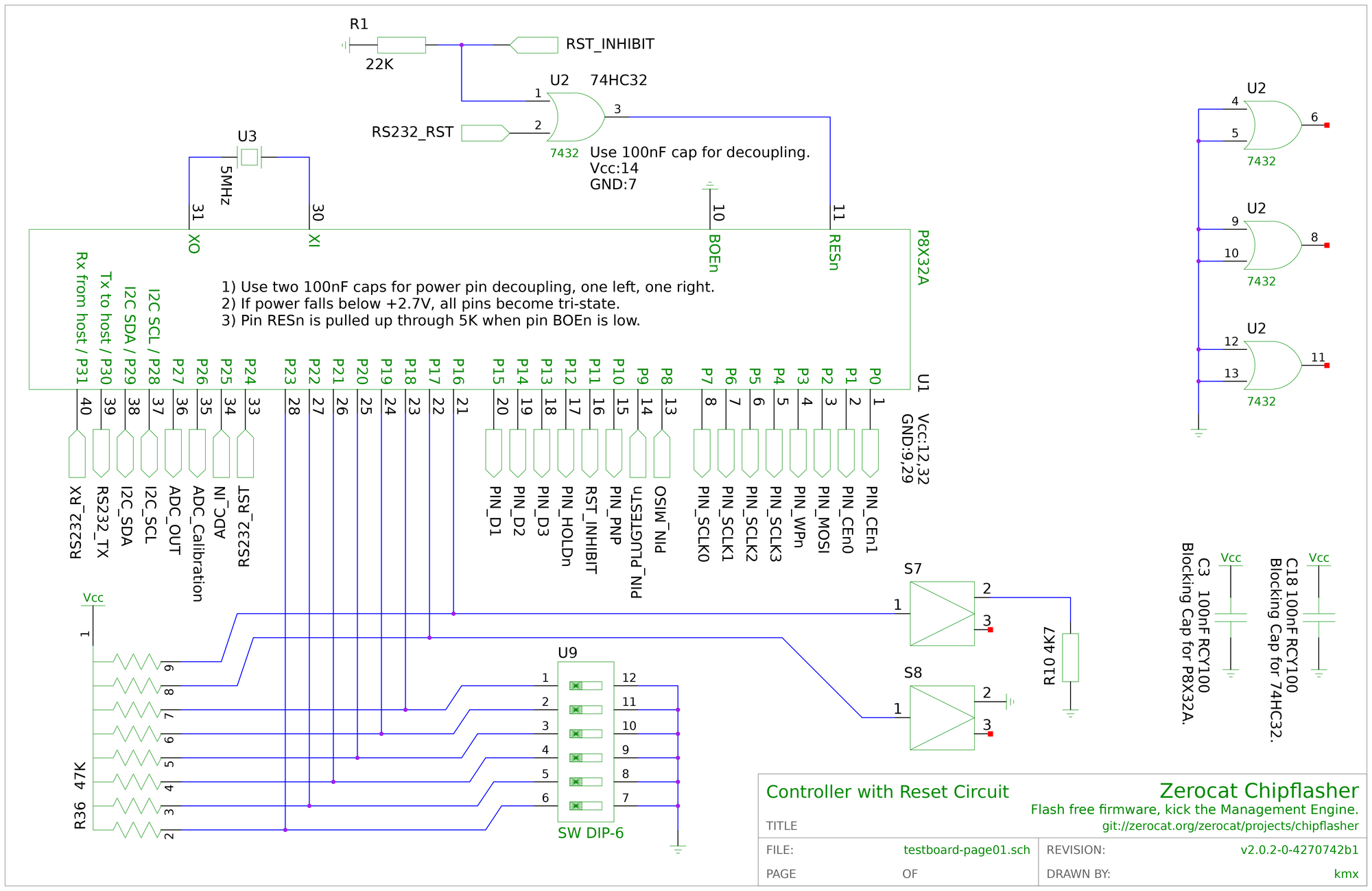Click the 'Zerocat Chipflasher' heading

[1259, 791]
